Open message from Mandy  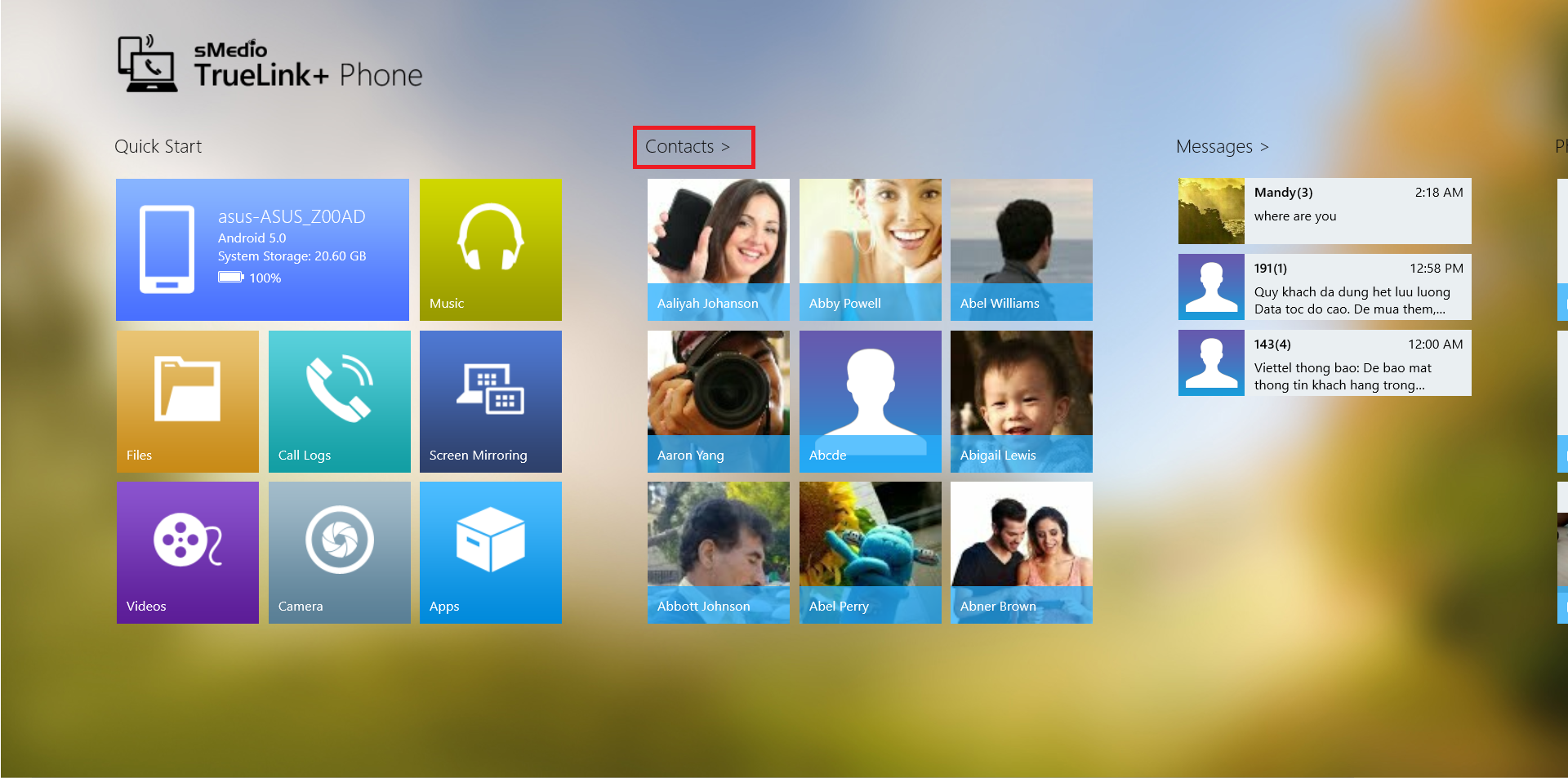(x=1324, y=211)
